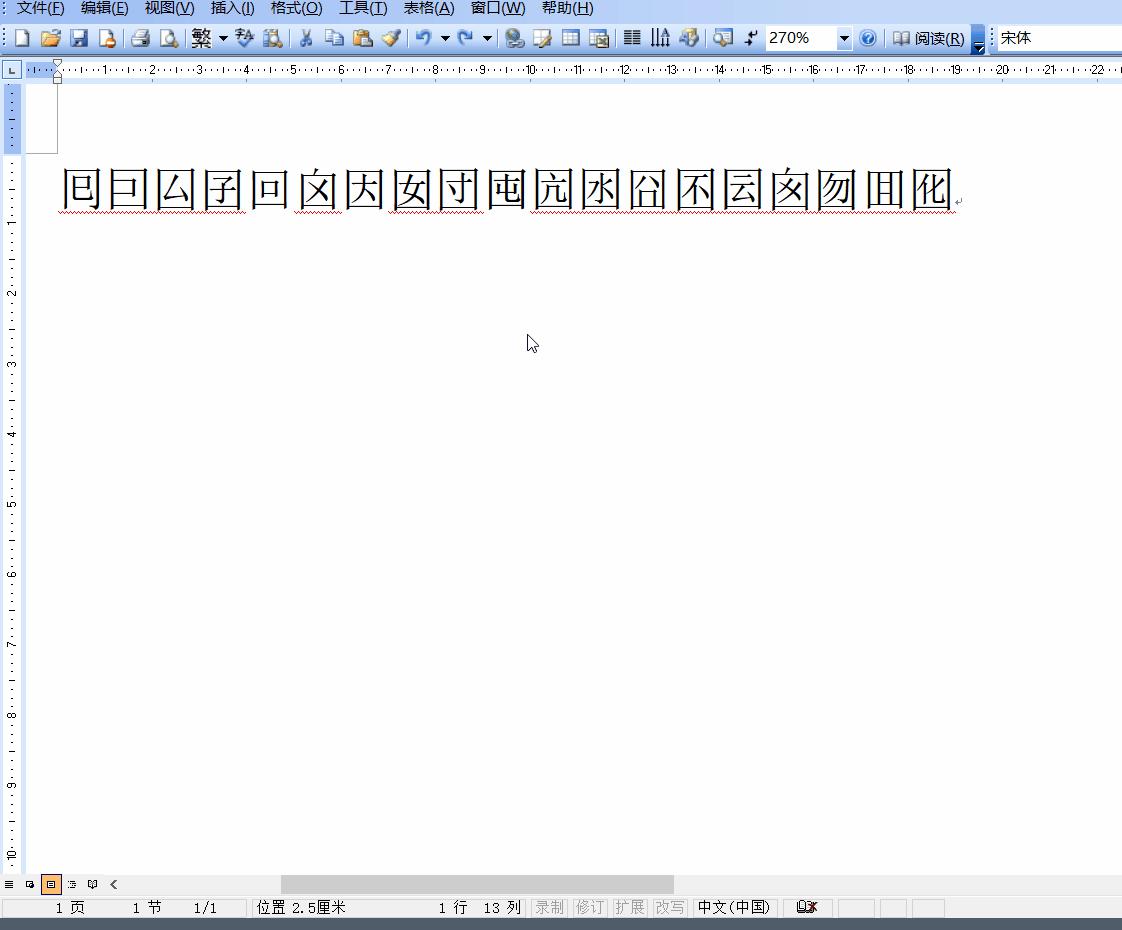This screenshot has height=930, width=1122.
Task: Click the first-line indent marker on ruler
Action: click(57, 64)
